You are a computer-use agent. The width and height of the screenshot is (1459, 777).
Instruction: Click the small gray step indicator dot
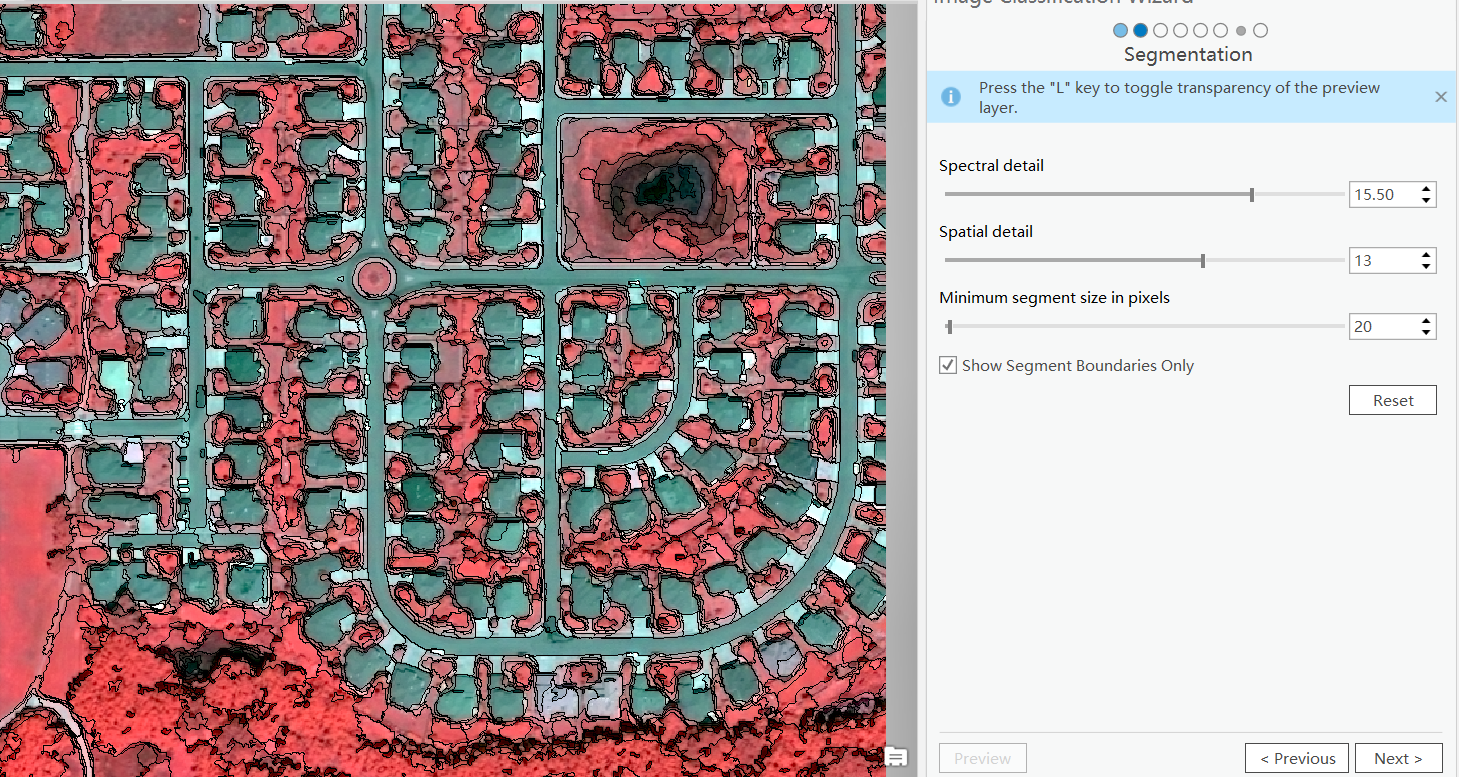(x=1240, y=30)
